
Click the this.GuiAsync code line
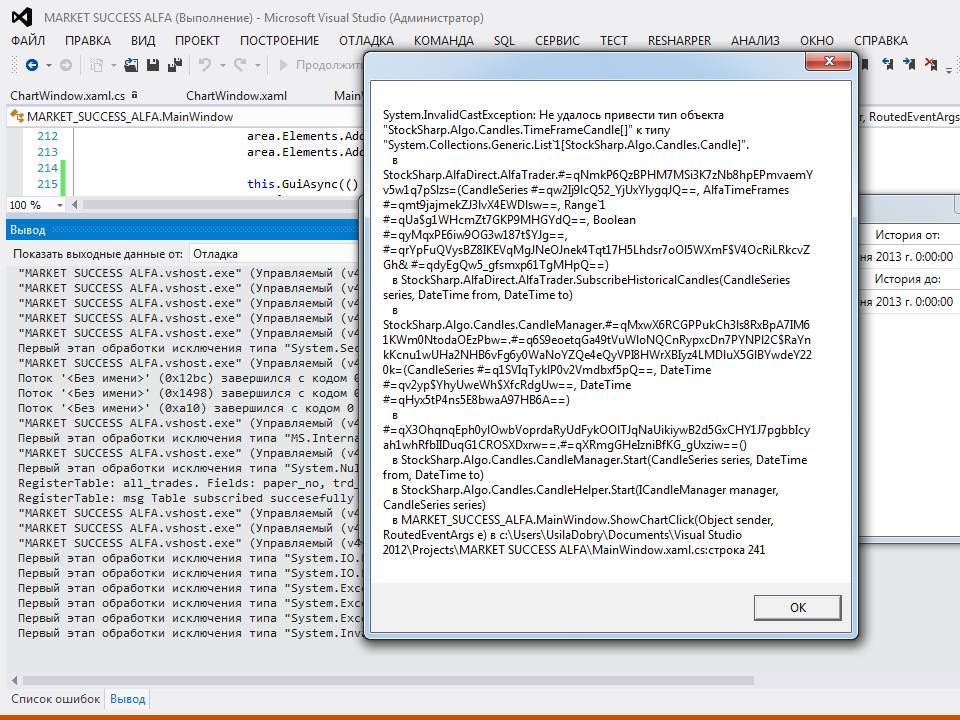click(x=302, y=184)
